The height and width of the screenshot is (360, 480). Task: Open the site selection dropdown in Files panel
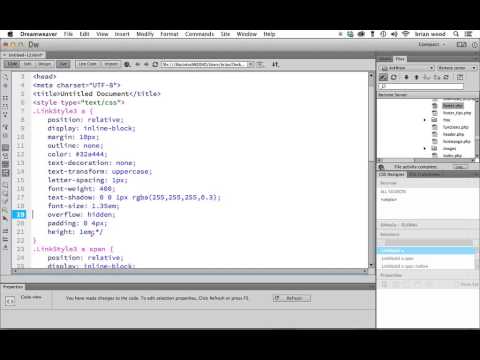tap(407, 68)
